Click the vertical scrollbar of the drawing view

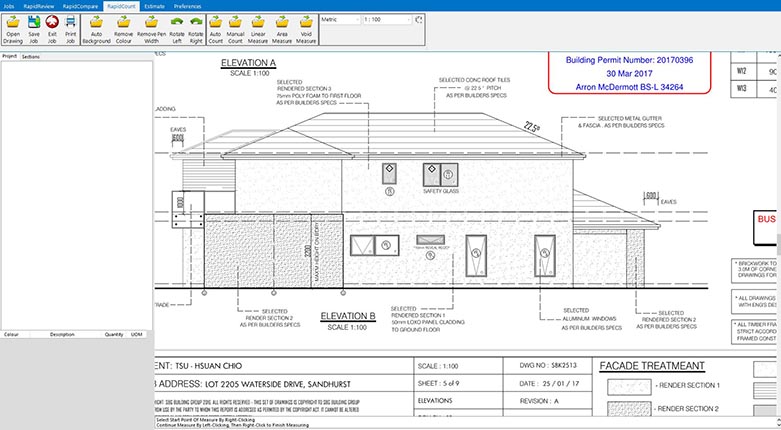point(778,234)
